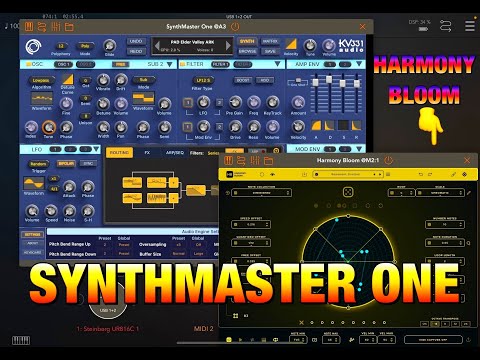Image resolution: width=480 pixels, height=360 pixels.
Task: Click Decay D fader in AMP ENV
Action: coord(329,79)
